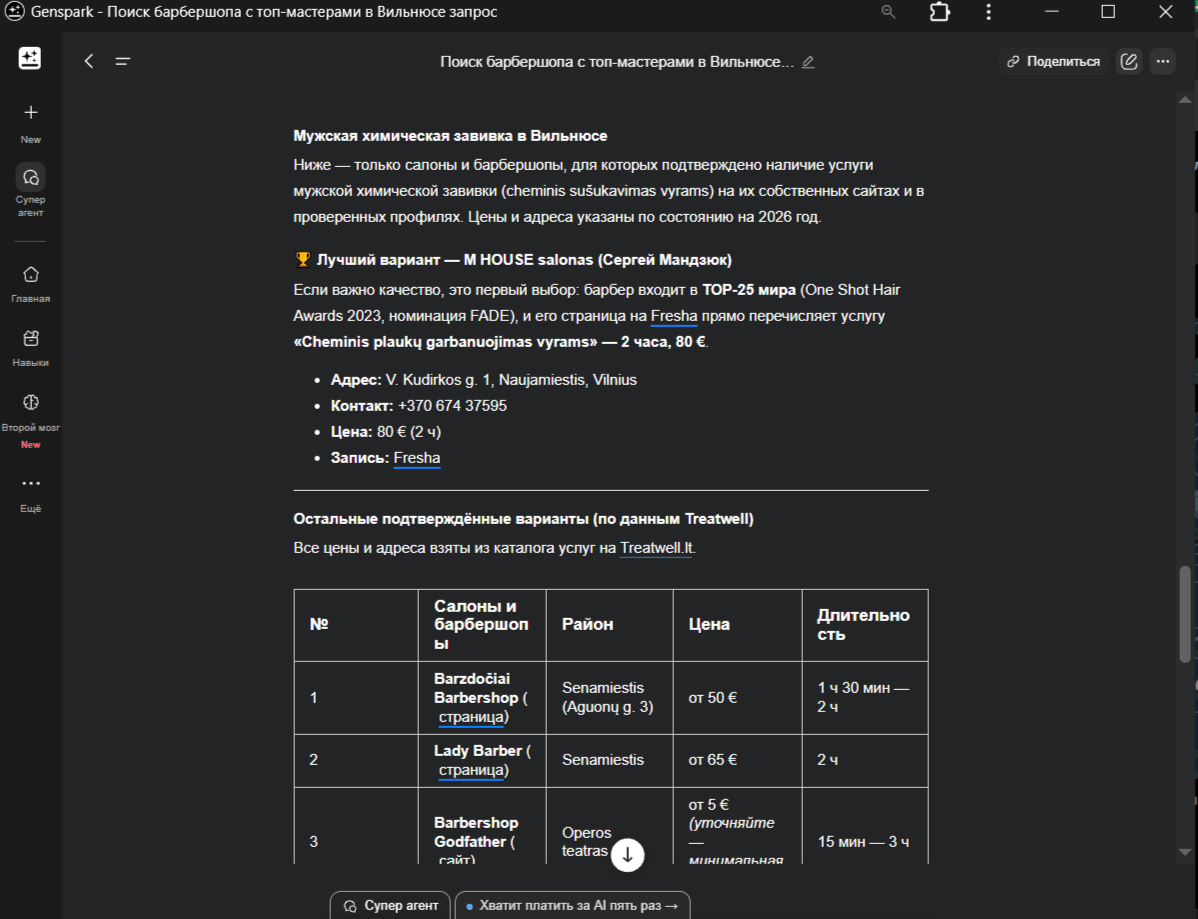Image resolution: width=1198 pixels, height=919 pixels.
Task: Click Поделиться share button
Action: (1054, 61)
